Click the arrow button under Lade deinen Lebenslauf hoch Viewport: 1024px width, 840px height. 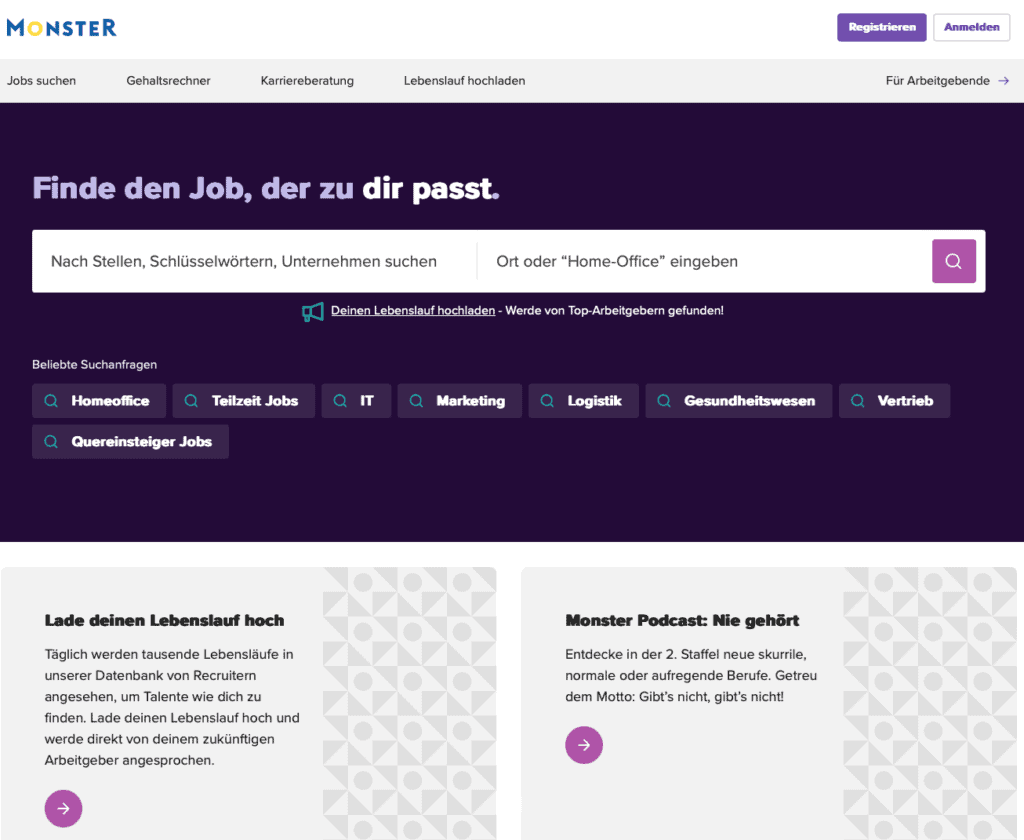tap(63, 809)
